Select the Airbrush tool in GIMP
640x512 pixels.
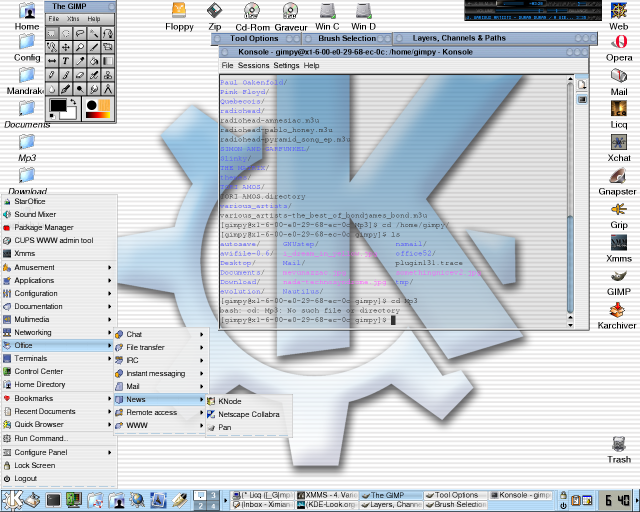[x=94, y=75]
